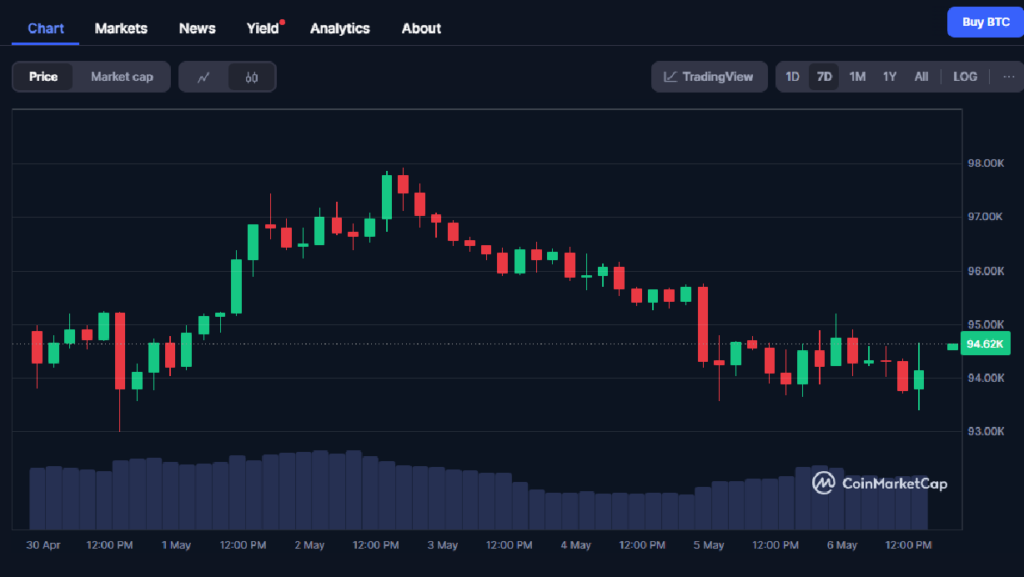The image size is (1024, 577).
Task: Click the 30 Apr date label
Action: (43, 545)
